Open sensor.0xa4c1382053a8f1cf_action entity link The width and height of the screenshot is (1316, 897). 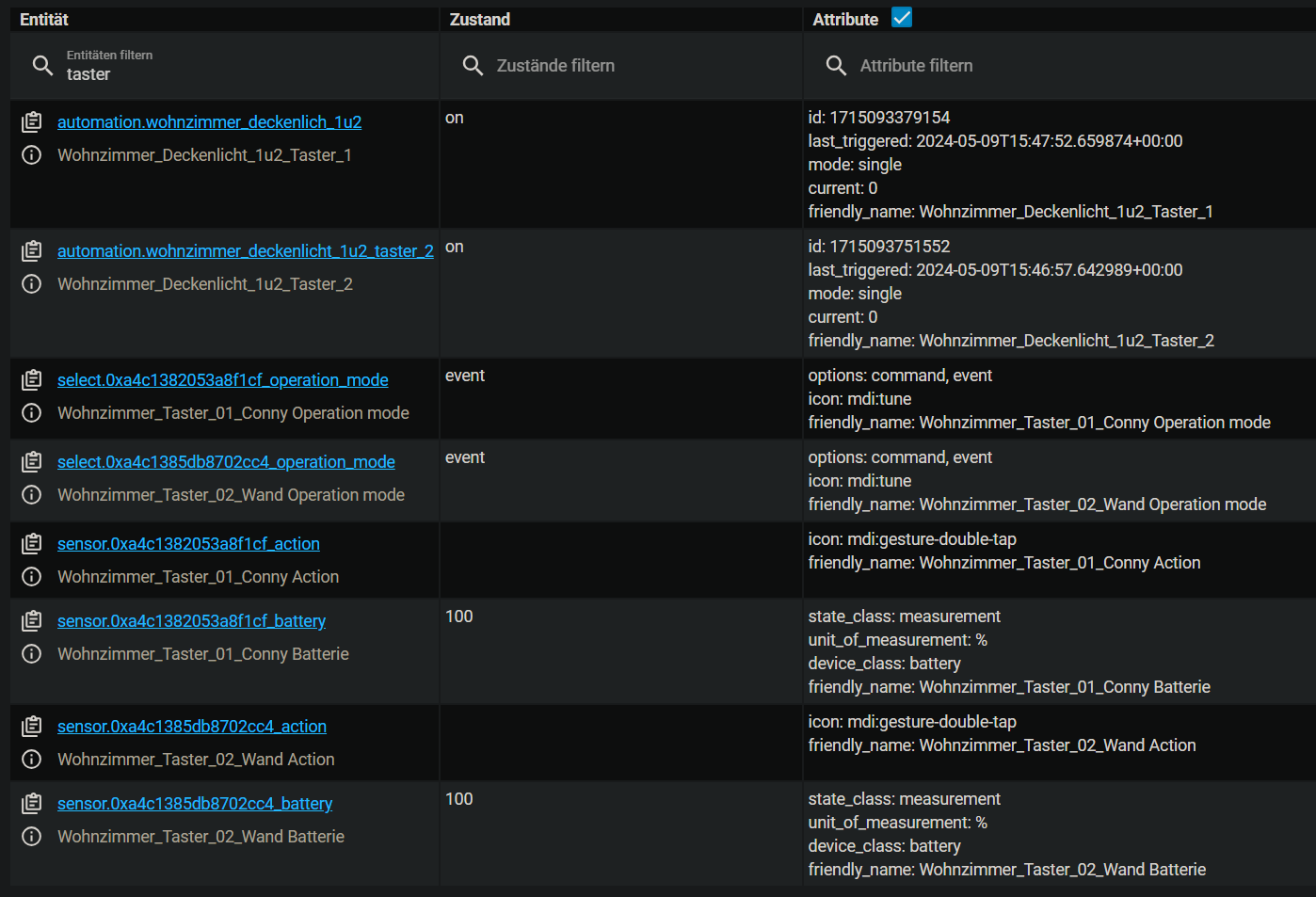[188, 544]
